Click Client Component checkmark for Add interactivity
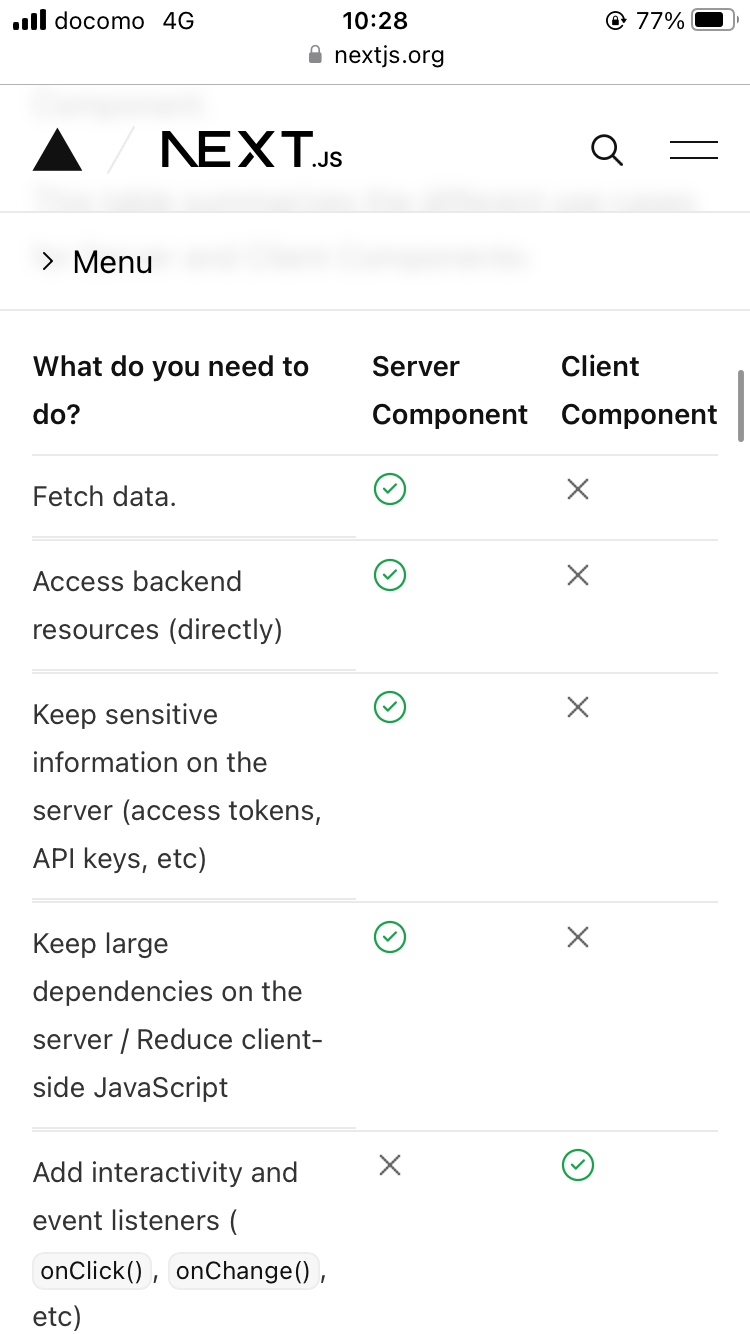 click(x=578, y=1165)
